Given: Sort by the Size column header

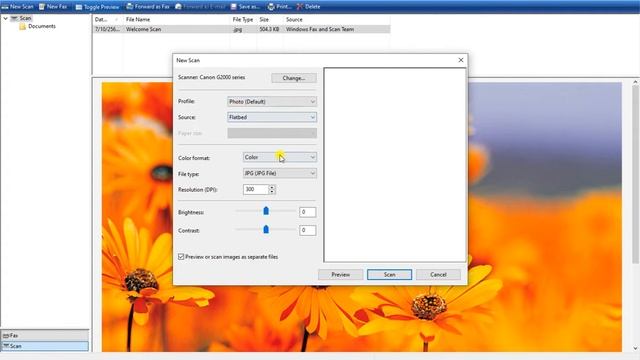Looking at the screenshot, I should click(269, 19).
